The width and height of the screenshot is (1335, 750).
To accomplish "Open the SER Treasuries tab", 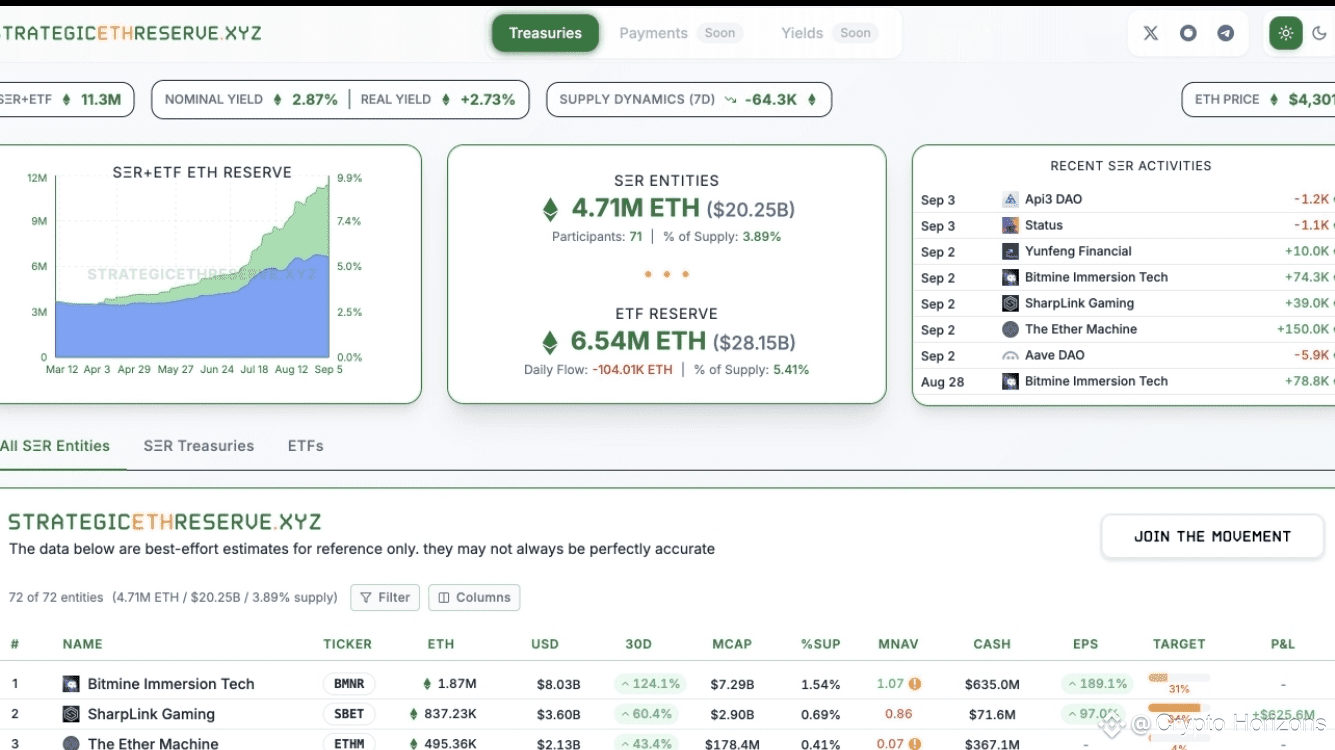I will click(199, 446).
